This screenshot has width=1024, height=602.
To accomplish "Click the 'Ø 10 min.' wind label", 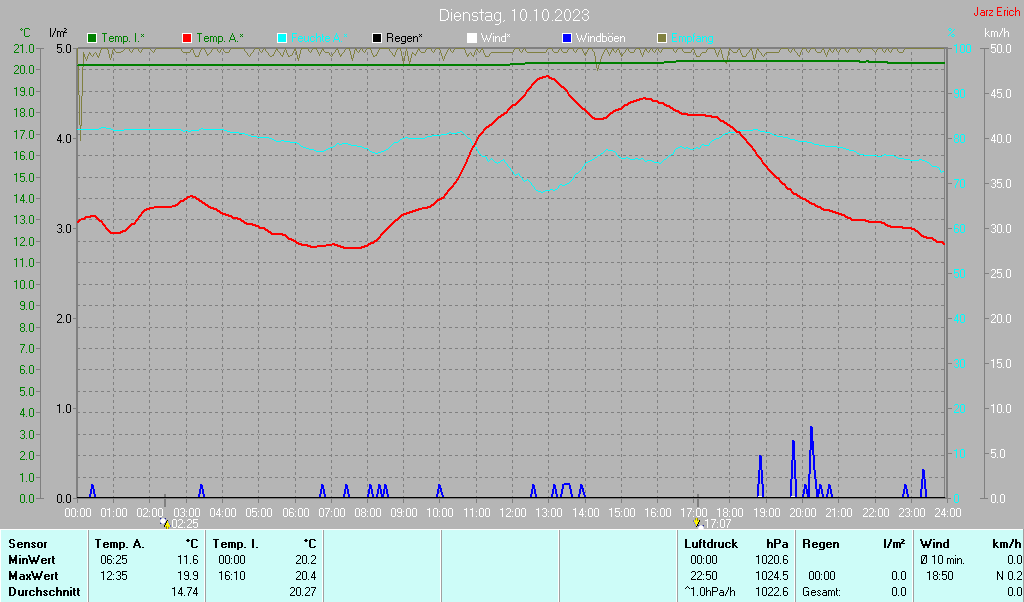I will coord(942,560).
